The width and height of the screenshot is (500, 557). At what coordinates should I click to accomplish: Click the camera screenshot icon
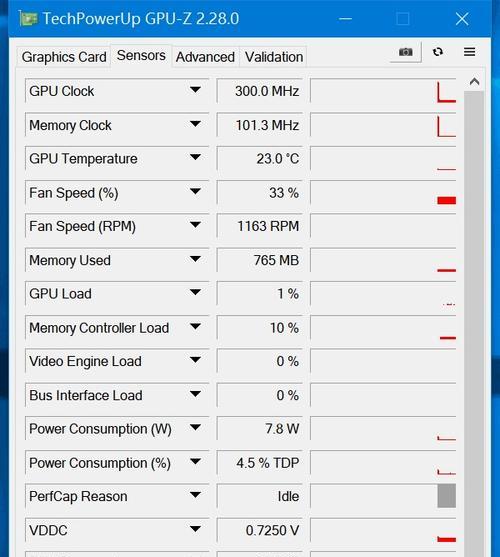406,52
